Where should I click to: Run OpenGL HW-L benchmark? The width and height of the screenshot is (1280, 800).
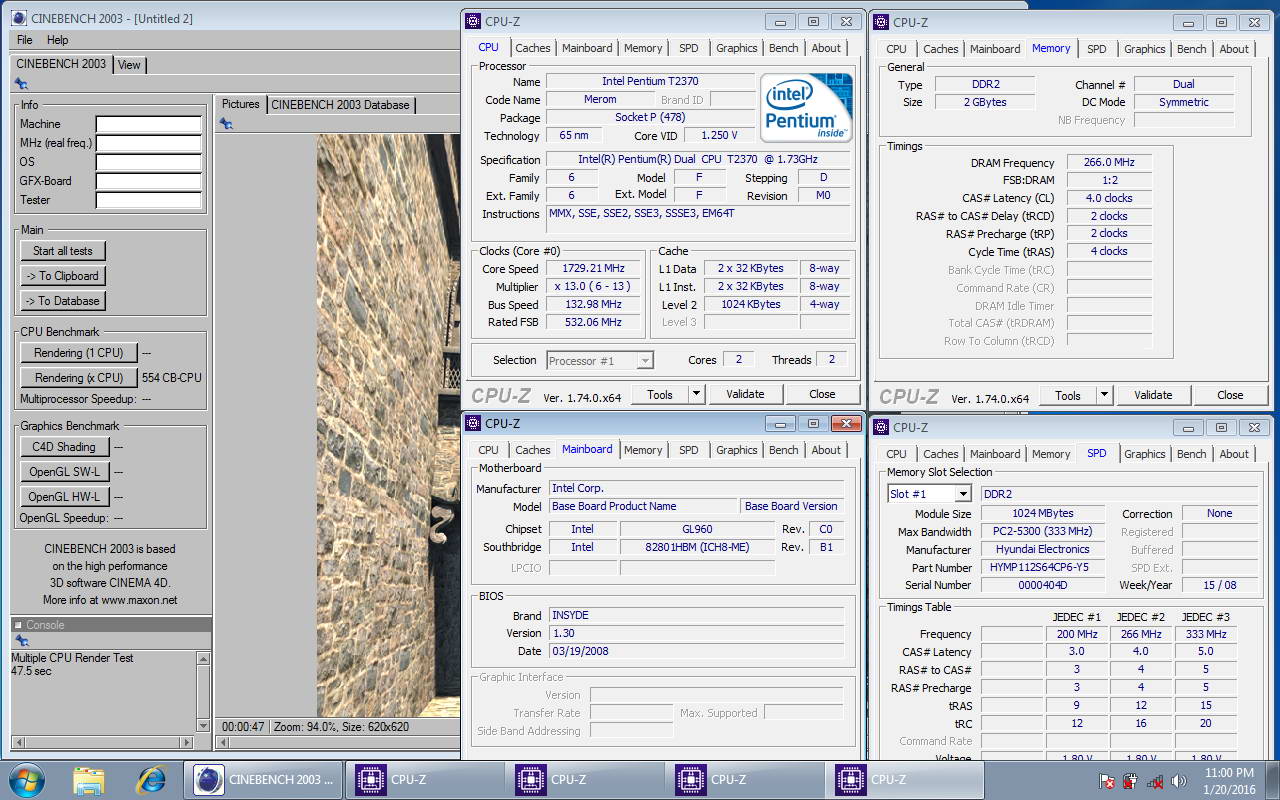(64, 497)
